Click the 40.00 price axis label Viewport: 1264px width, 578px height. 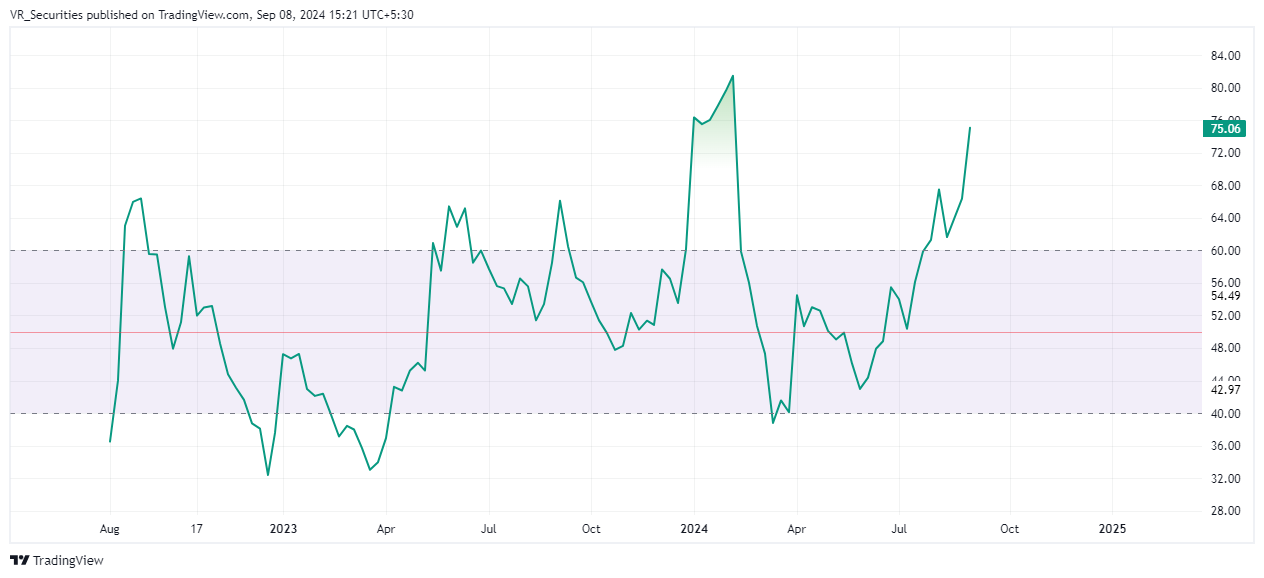(1225, 414)
